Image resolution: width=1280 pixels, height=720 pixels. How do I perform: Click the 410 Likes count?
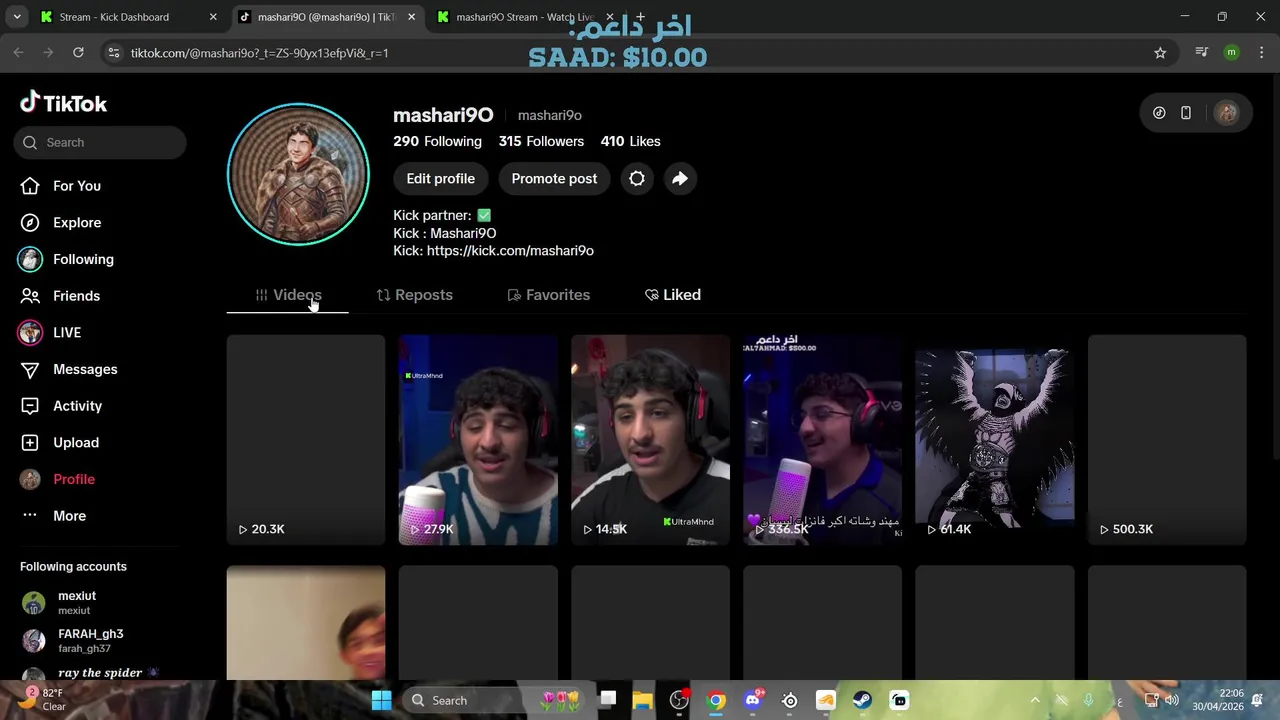click(x=630, y=141)
